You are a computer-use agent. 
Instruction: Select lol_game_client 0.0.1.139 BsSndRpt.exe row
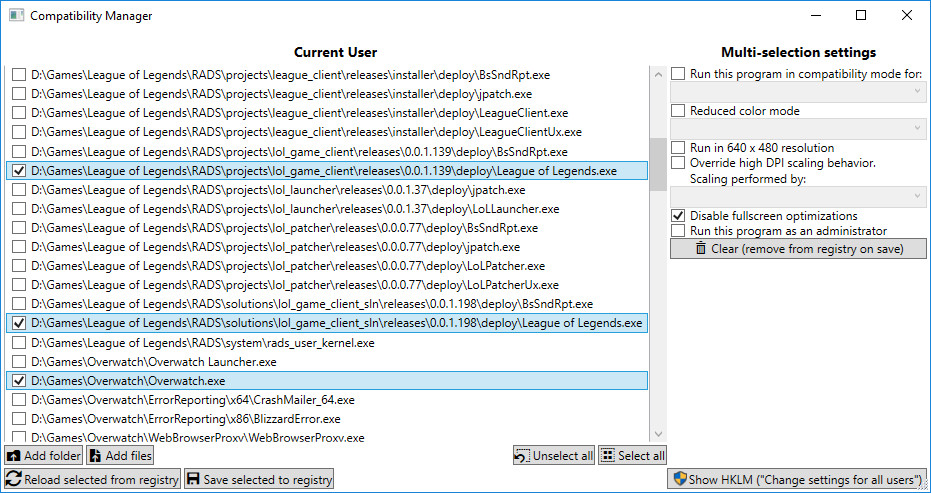click(x=327, y=152)
